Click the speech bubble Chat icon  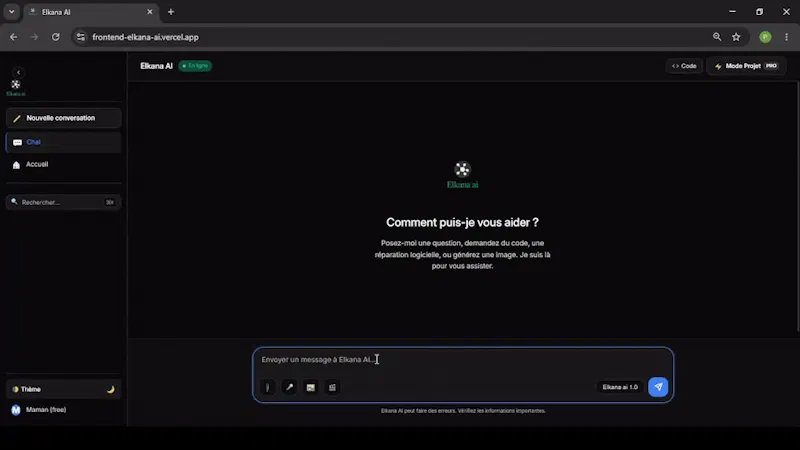17,142
